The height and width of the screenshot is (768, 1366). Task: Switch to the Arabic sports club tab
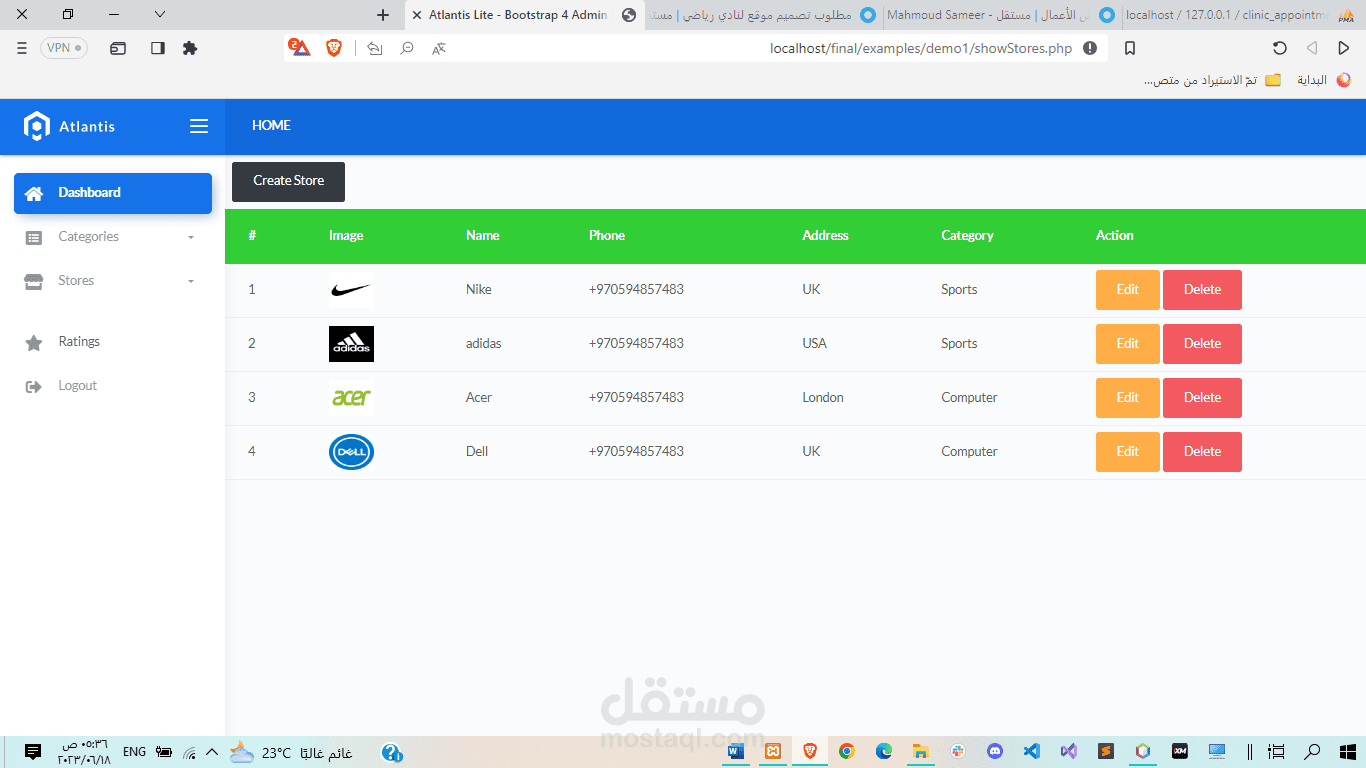(762, 15)
